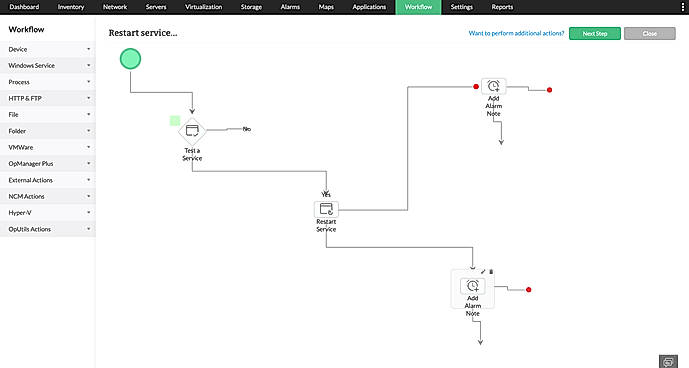Open the Applications tab
689x368 pixels.
(369, 7)
